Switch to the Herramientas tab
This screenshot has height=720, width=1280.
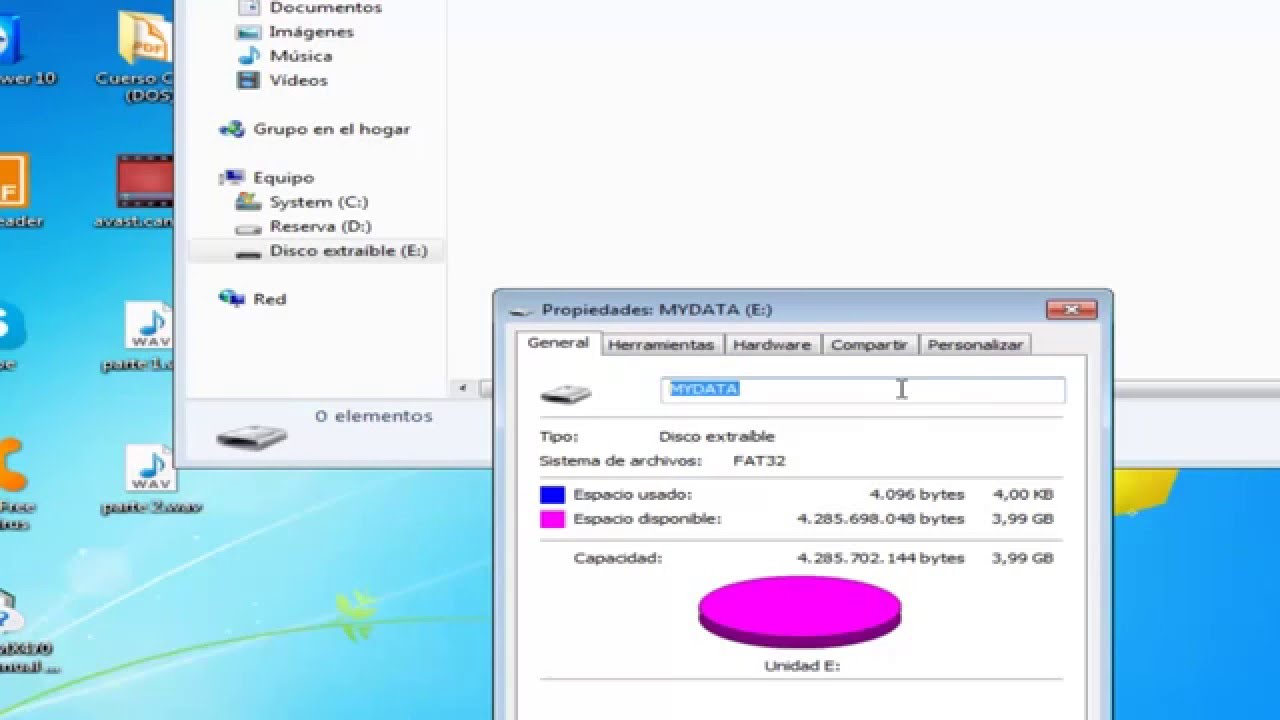point(661,345)
